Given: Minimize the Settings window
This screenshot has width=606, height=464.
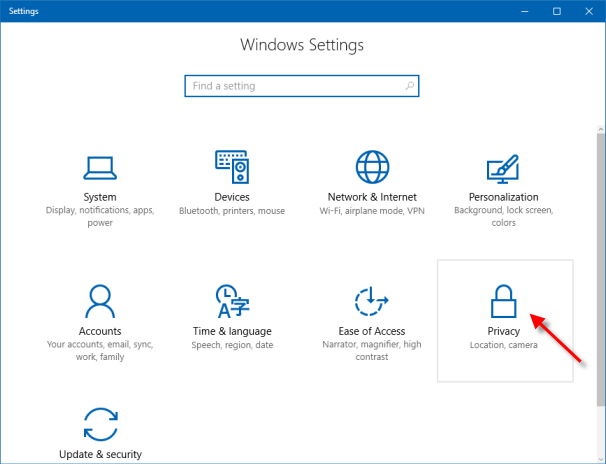Looking at the screenshot, I should 524,11.
